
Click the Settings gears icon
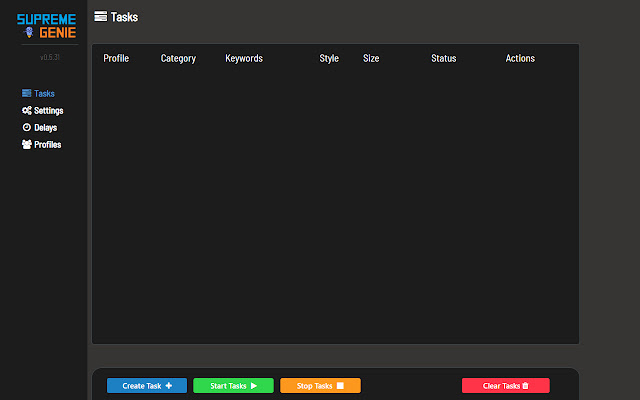(x=27, y=110)
